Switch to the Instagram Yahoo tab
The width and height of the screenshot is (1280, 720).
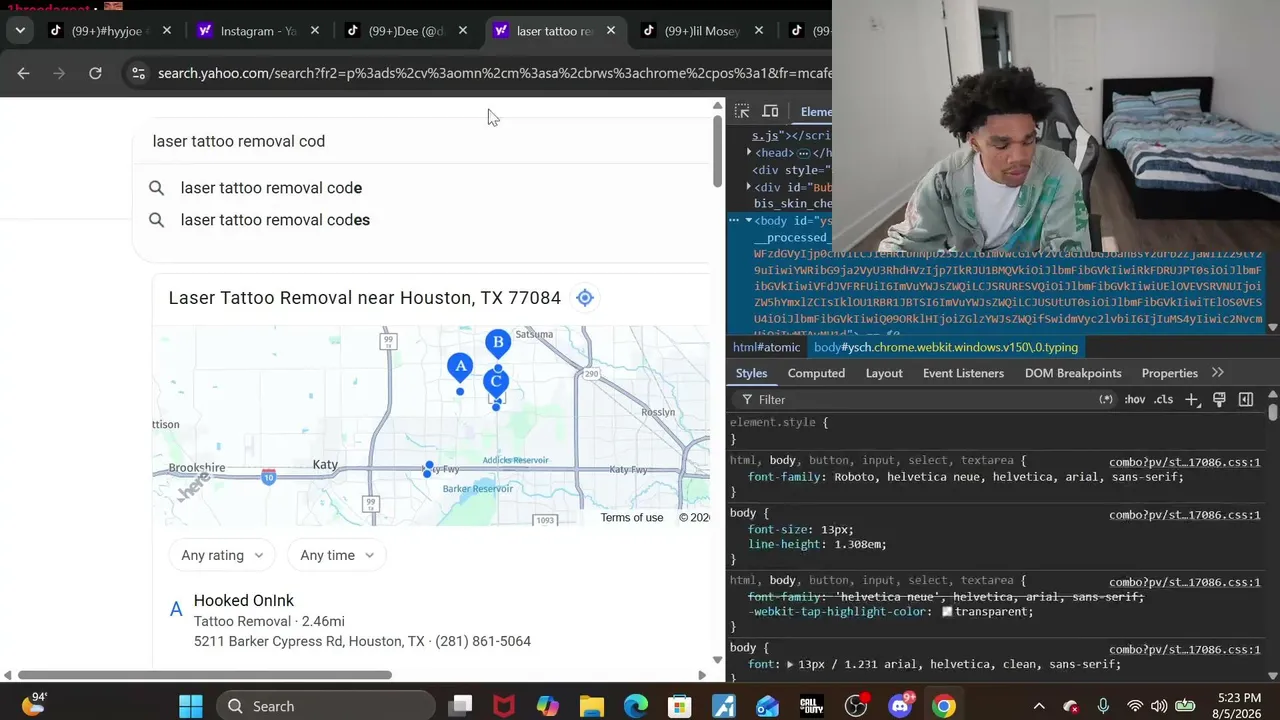(x=258, y=31)
